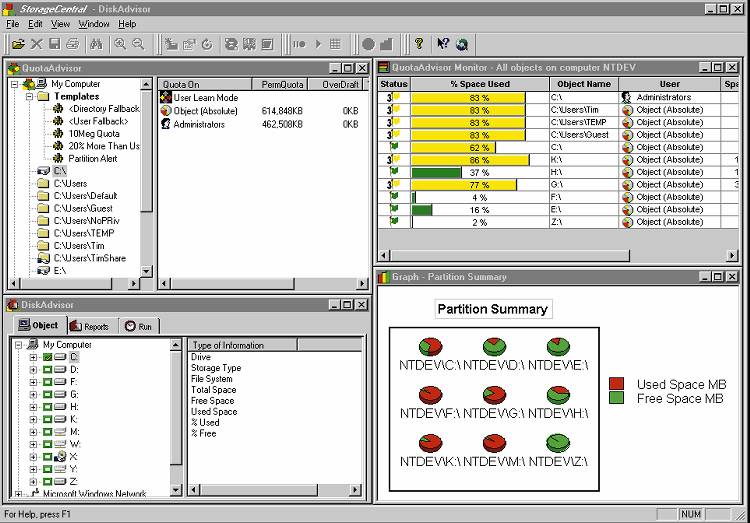Image resolution: width=750 pixels, height=523 pixels.
Task: Click the PermQuota column header
Action: 282,84
